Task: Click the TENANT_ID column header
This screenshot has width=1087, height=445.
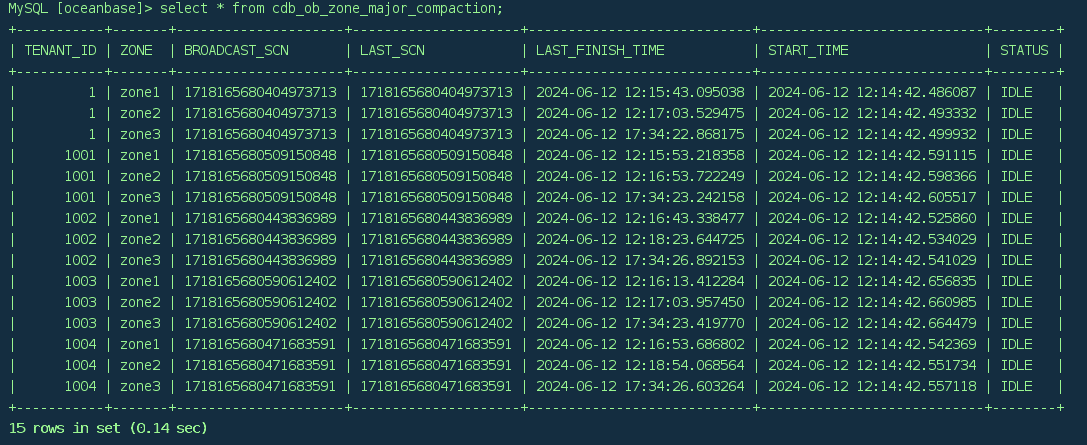Action: coord(60,50)
